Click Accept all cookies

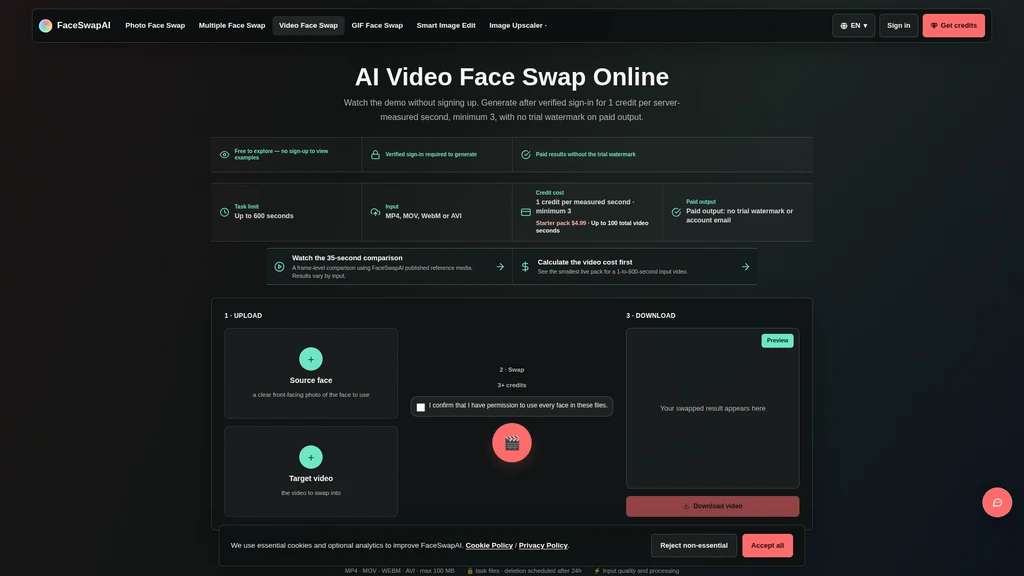coord(767,545)
